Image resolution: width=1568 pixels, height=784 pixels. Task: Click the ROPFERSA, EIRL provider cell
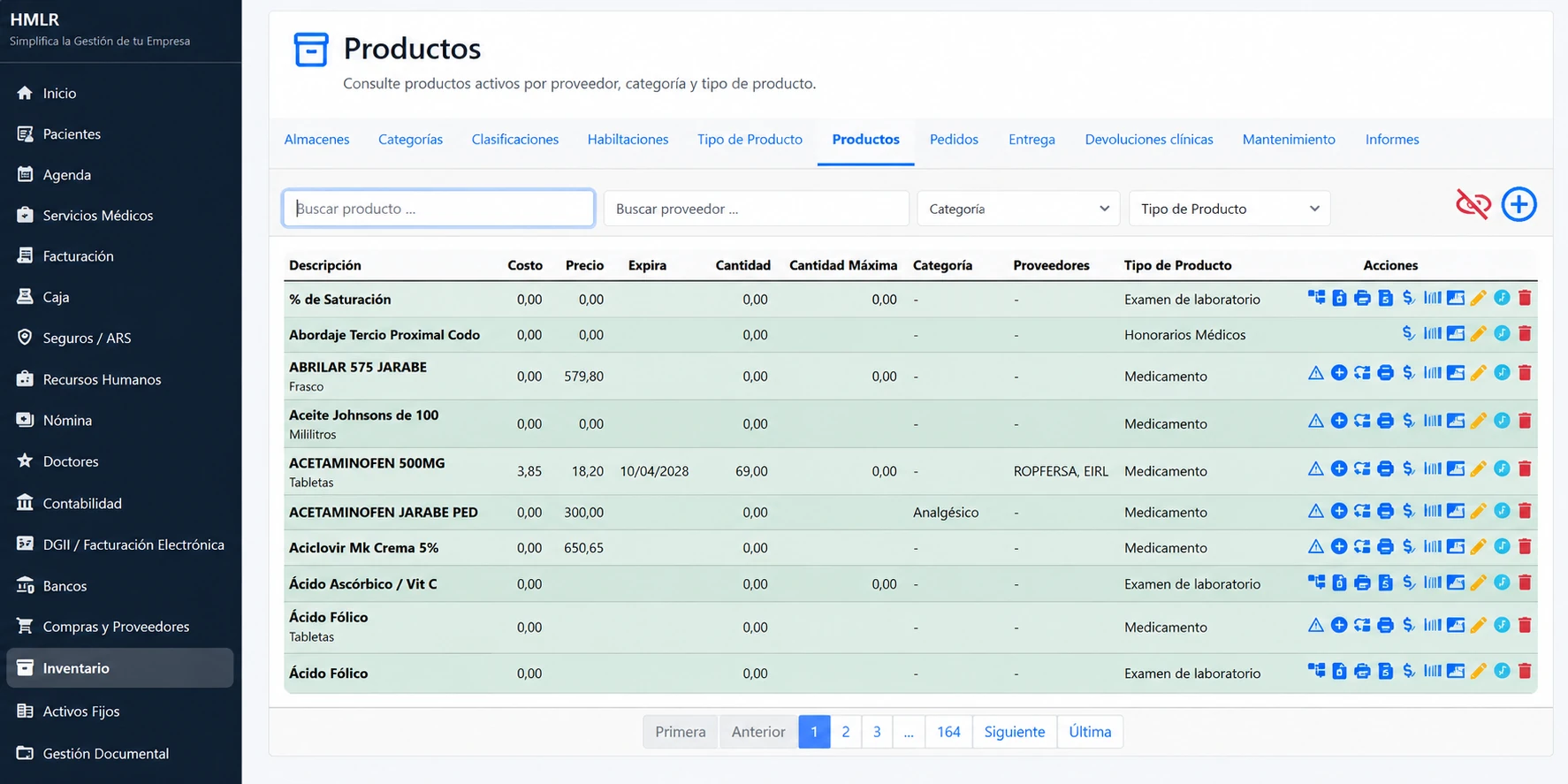point(1061,471)
